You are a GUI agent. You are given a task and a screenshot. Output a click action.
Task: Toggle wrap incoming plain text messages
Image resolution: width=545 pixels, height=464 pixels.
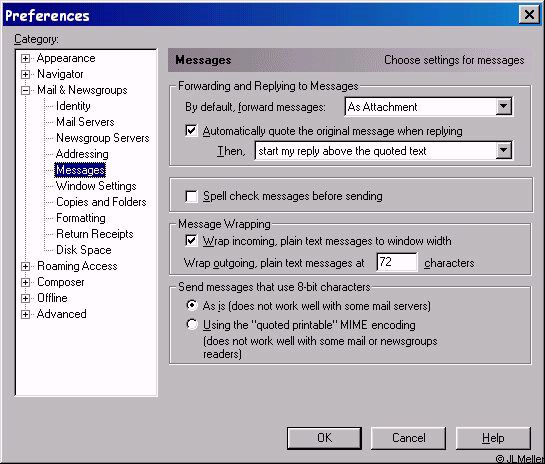(191, 241)
